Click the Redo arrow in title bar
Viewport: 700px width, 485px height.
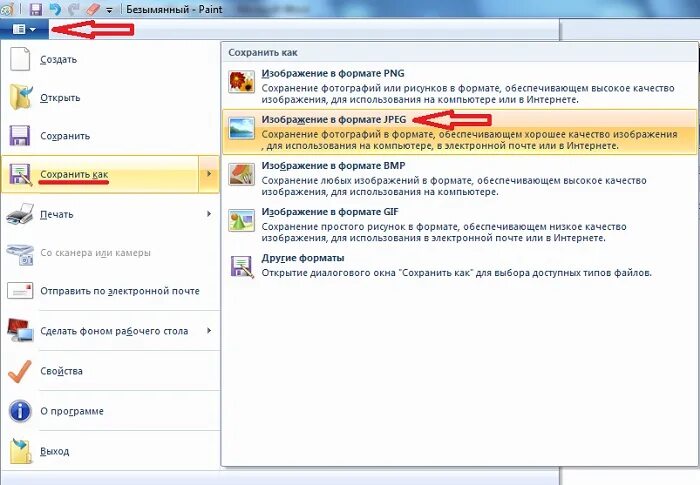[x=73, y=9]
